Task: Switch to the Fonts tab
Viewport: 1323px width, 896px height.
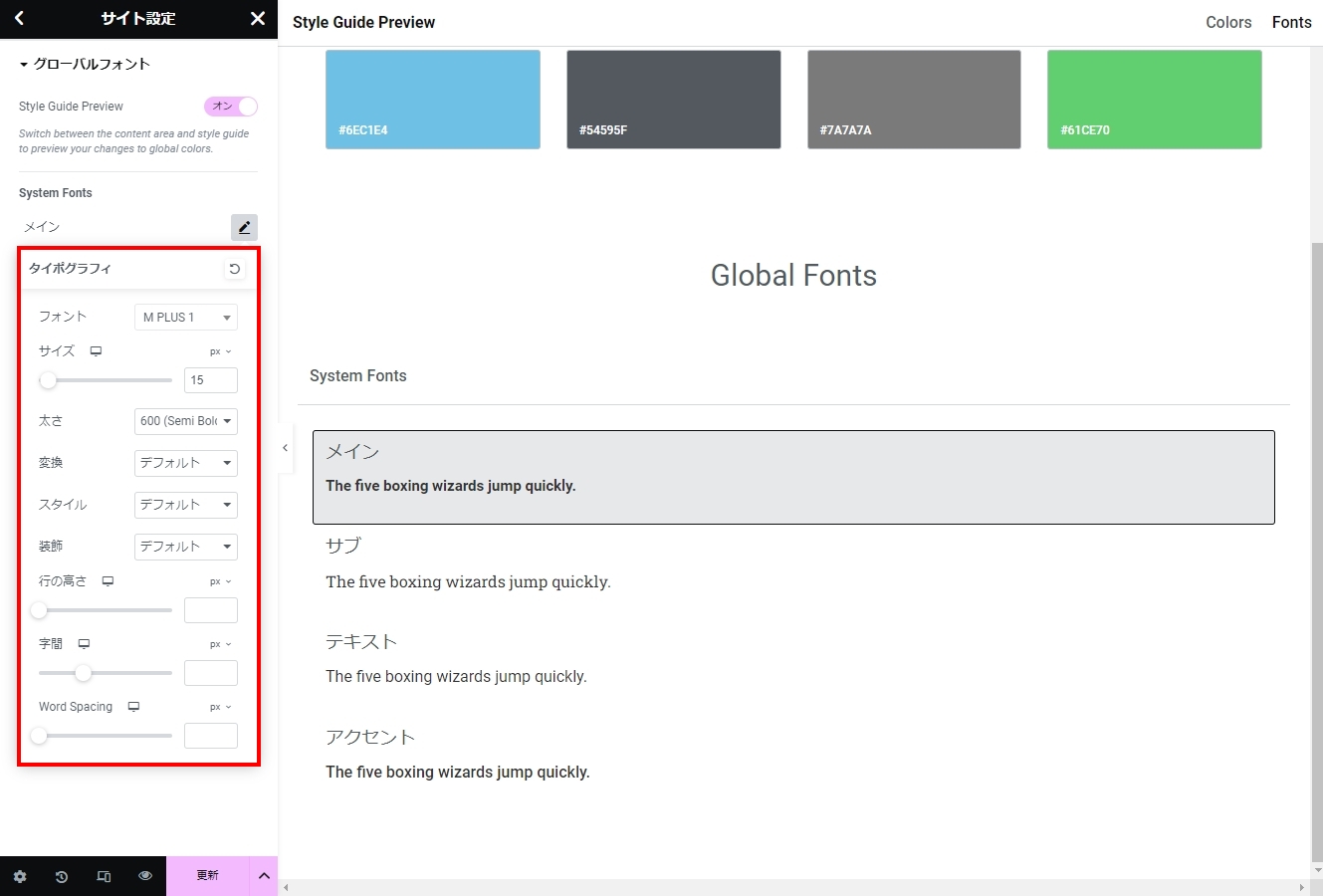Action: pyautogui.click(x=1291, y=22)
